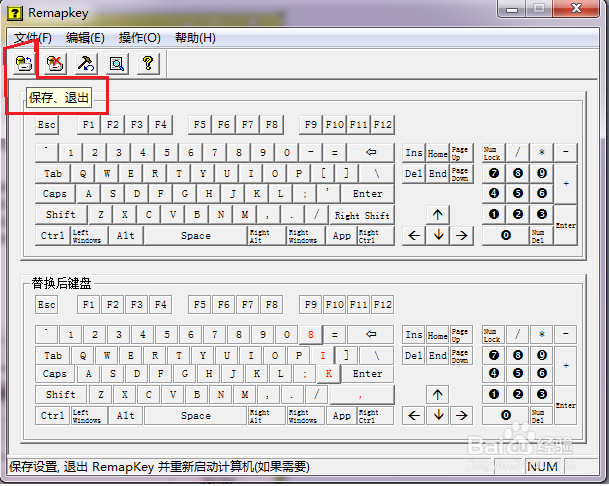Click numpad 5 key in 替换后键盘
Image resolution: width=609 pixels, height=486 pixels.
click(x=518, y=374)
